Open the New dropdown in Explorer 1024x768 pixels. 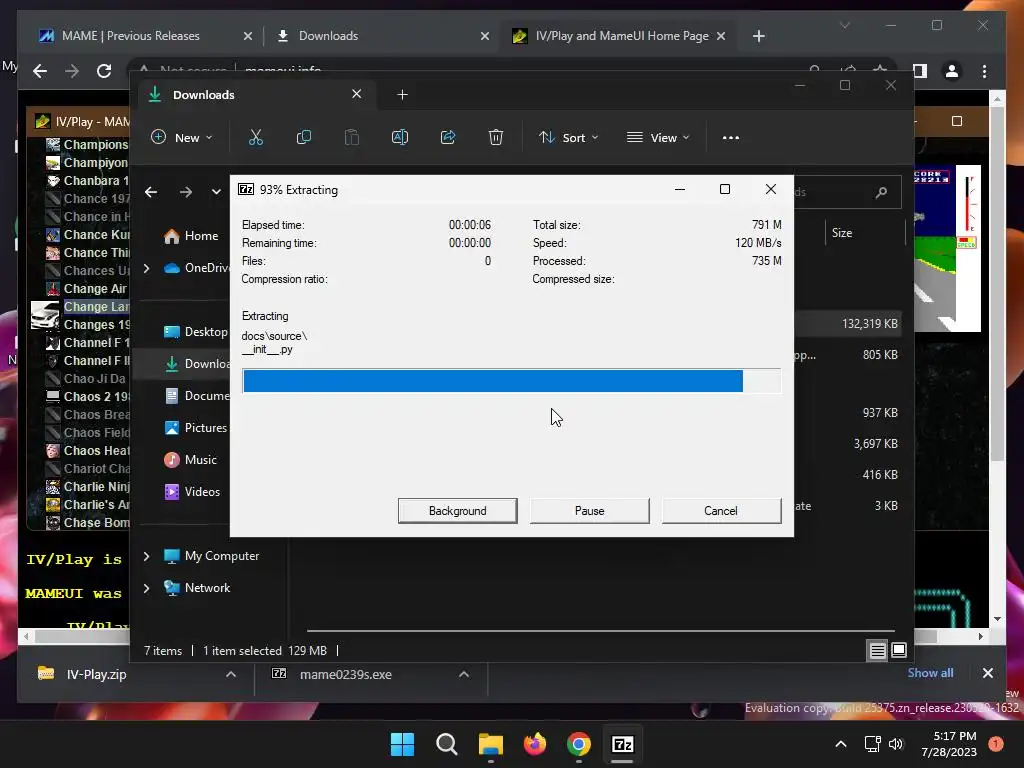pyautogui.click(x=182, y=137)
